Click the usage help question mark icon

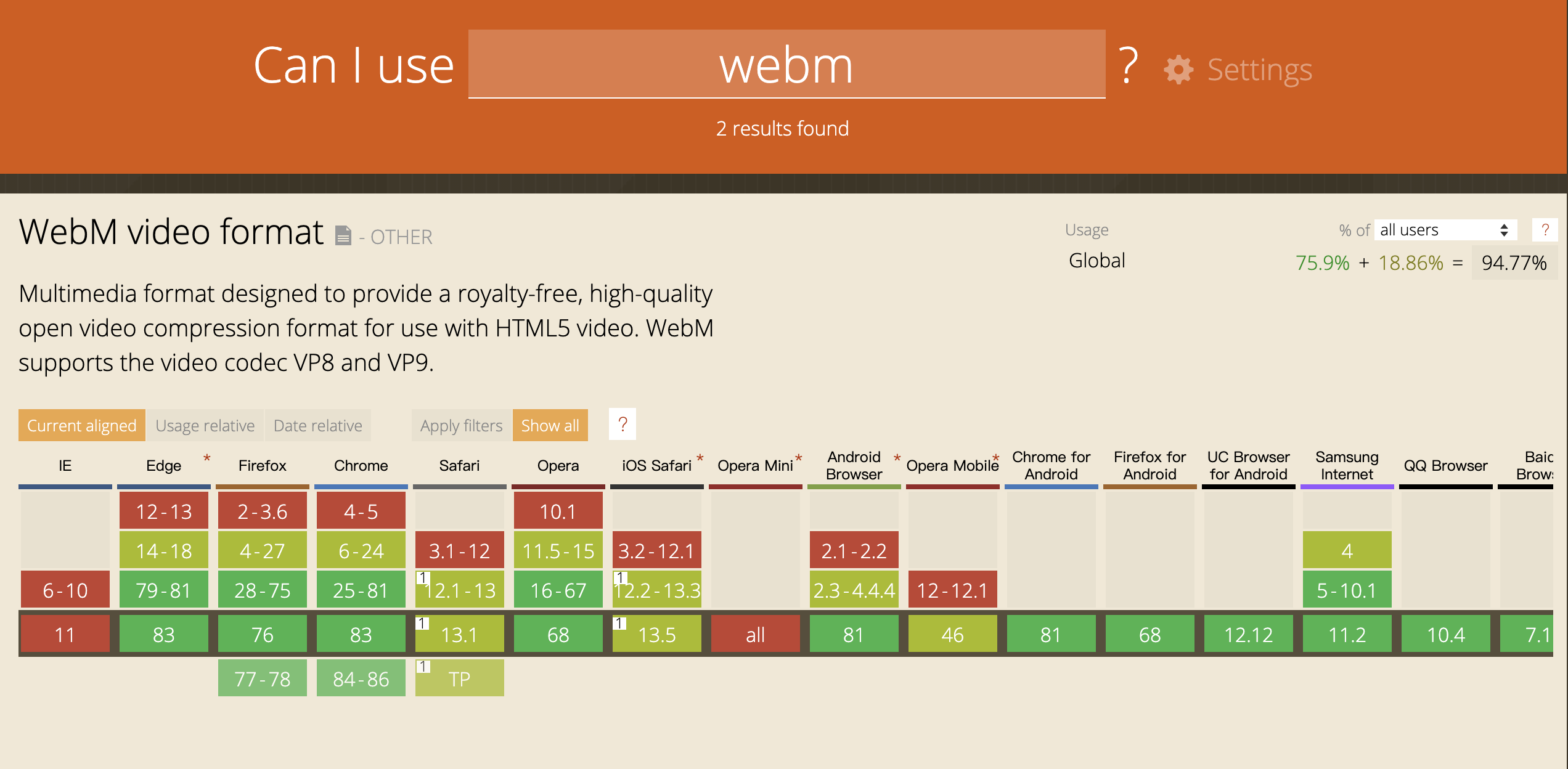click(1545, 230)
